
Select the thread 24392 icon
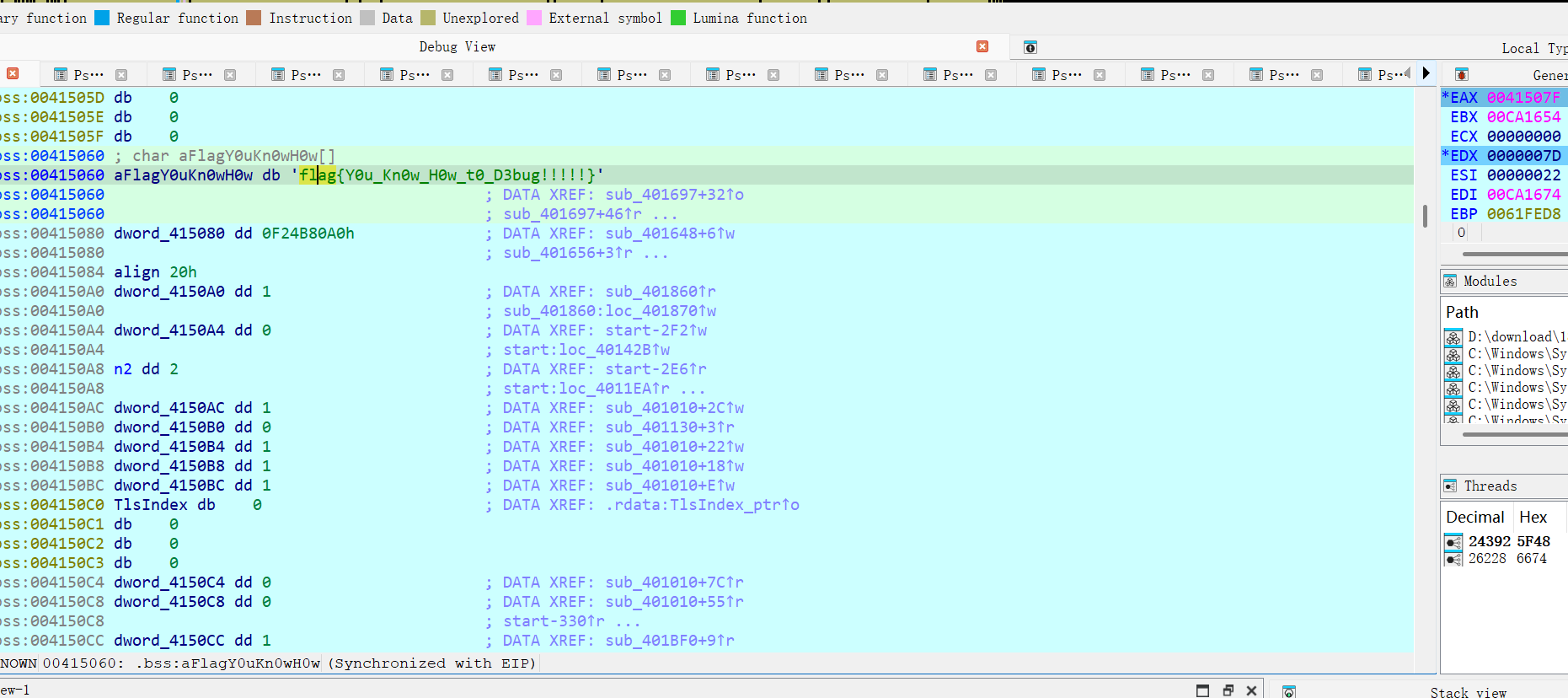(x=1453, y=541)
